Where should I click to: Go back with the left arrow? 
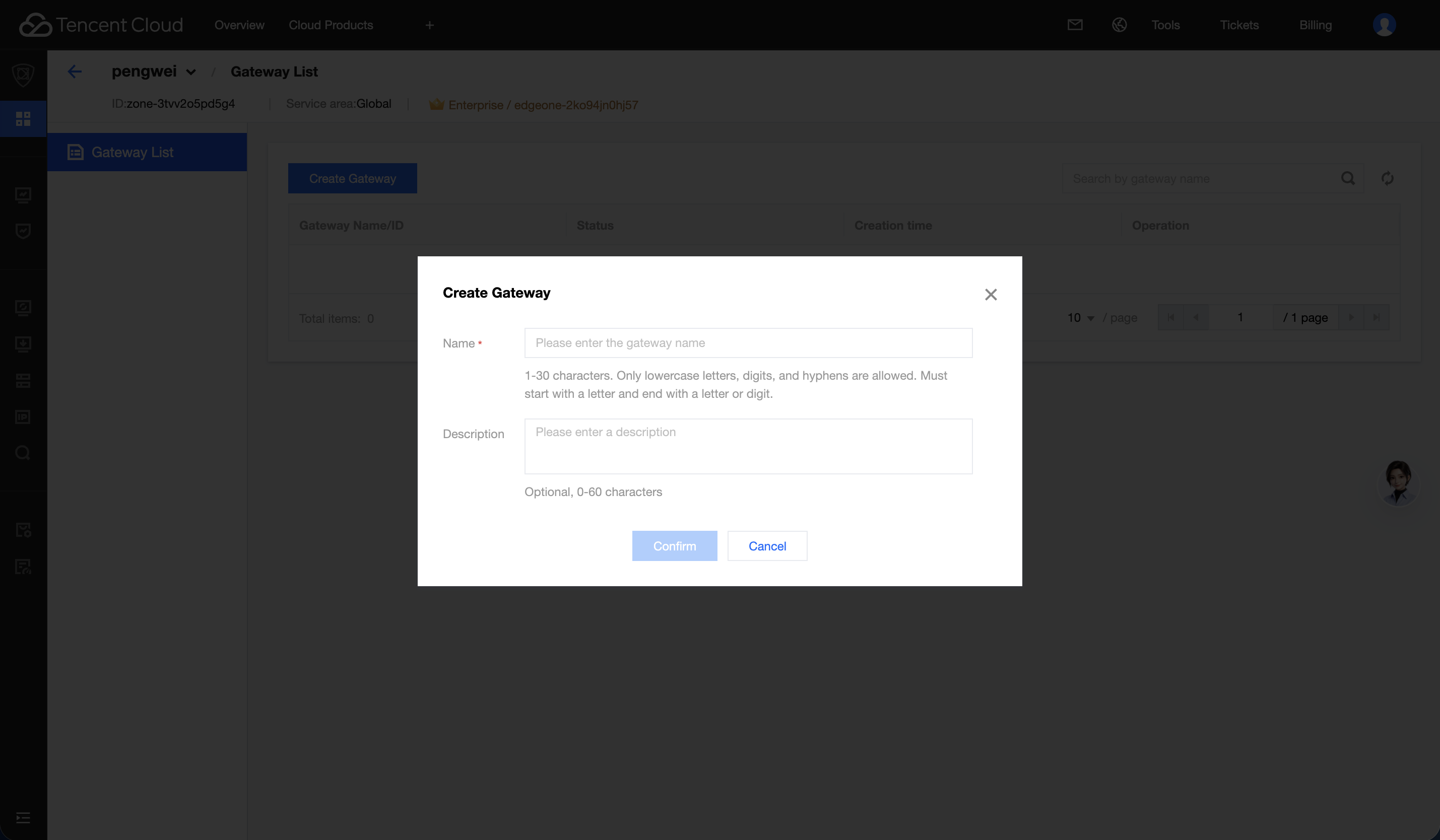[74, 72]
